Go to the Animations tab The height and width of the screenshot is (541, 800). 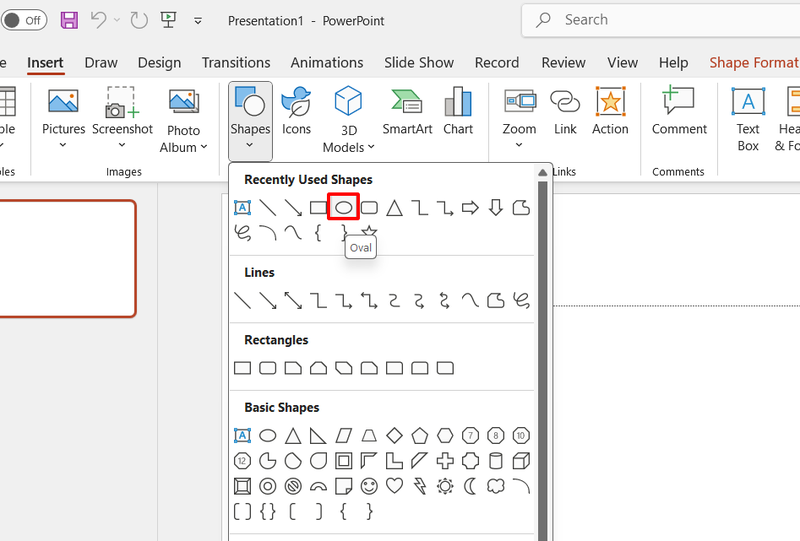pyautogui.click(x=327, y=63)
